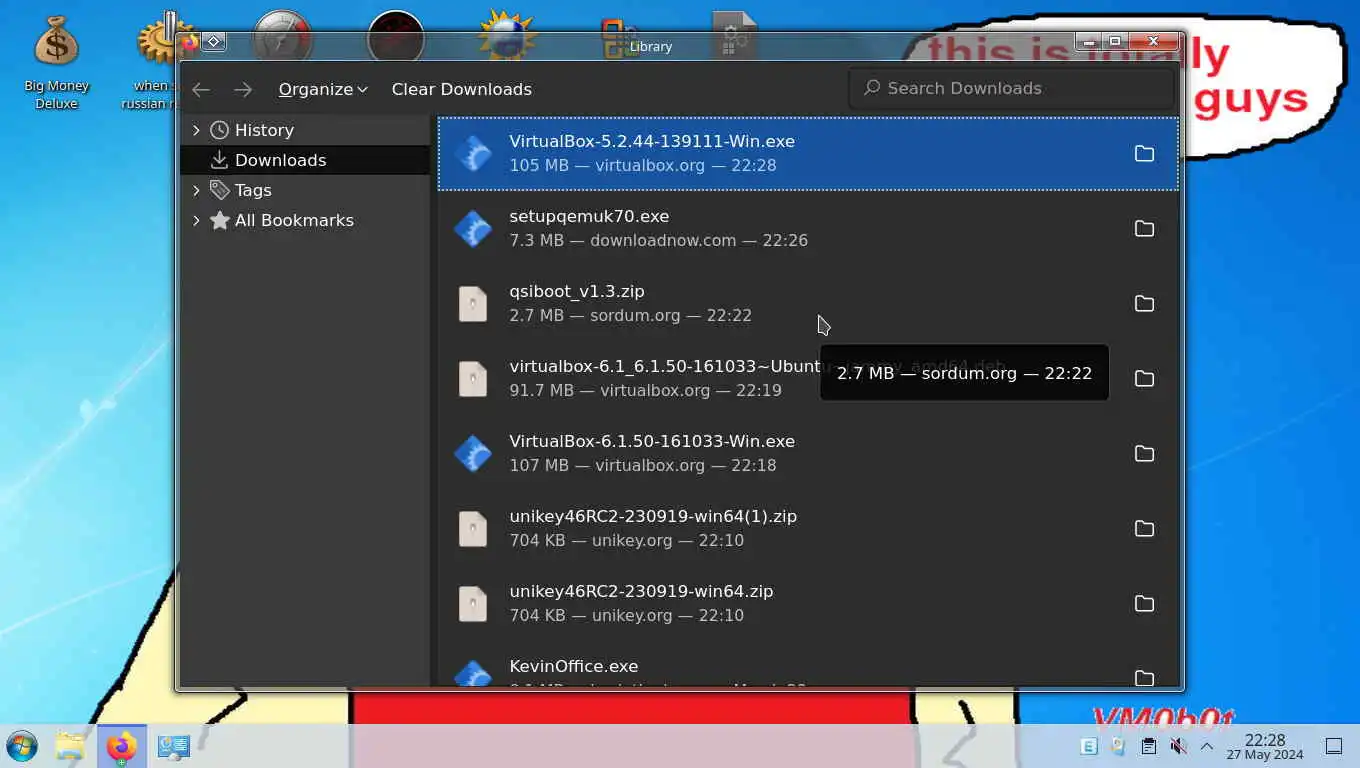
Task: Open containing folder for VirtualBox-6.1.50-161033-Win.exe
Action: tap(1144, 453)
